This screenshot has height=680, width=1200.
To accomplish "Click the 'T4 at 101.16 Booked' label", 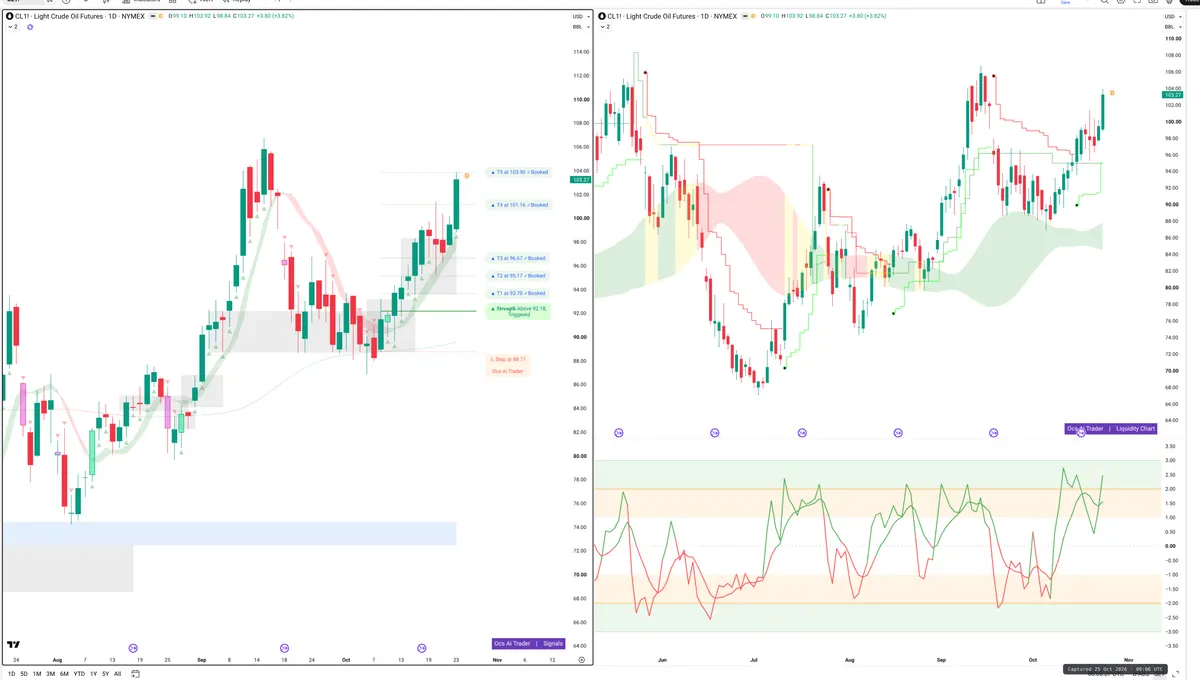I will [518, 205].
